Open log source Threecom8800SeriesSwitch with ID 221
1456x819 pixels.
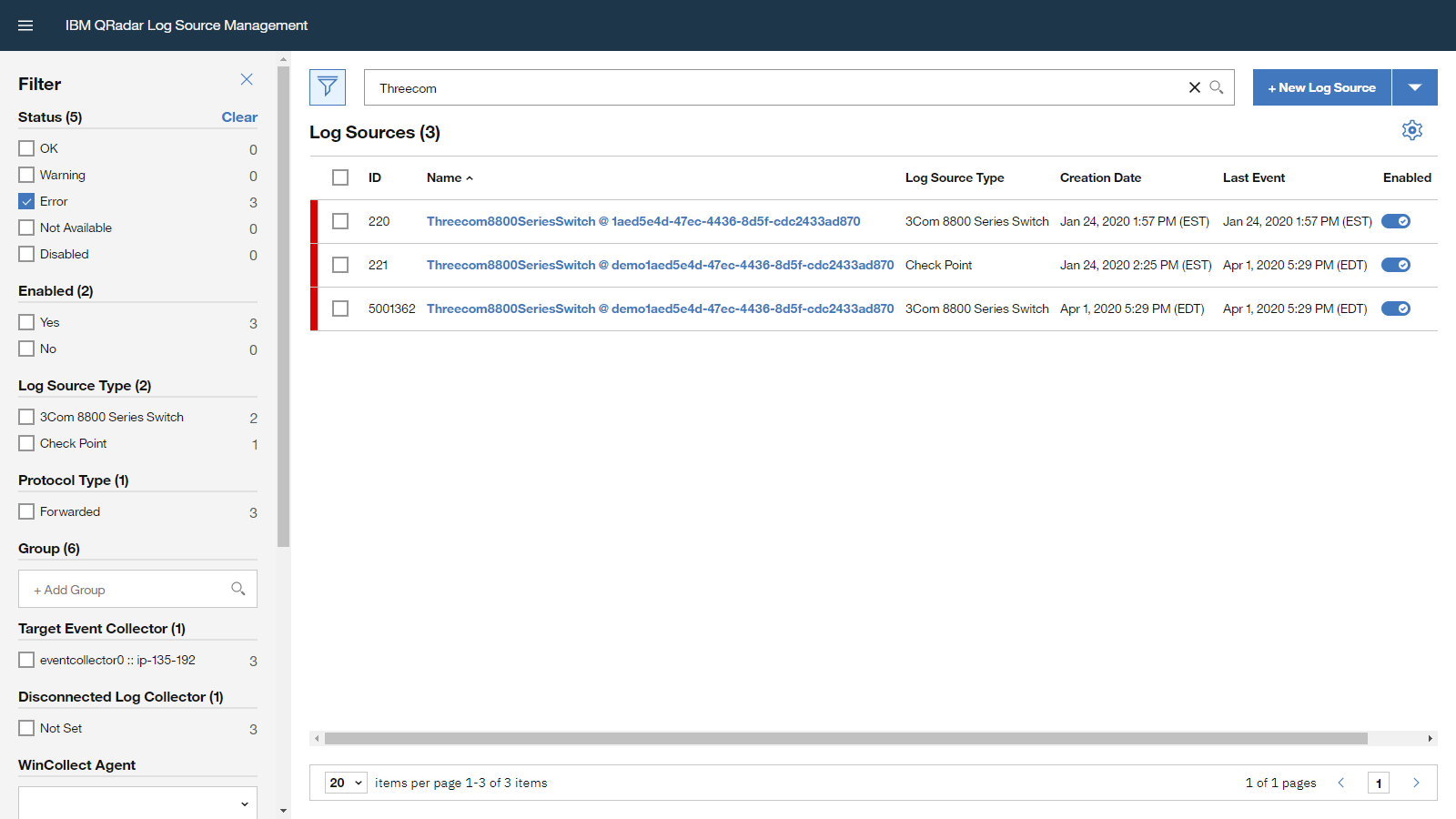coord(660,265)
